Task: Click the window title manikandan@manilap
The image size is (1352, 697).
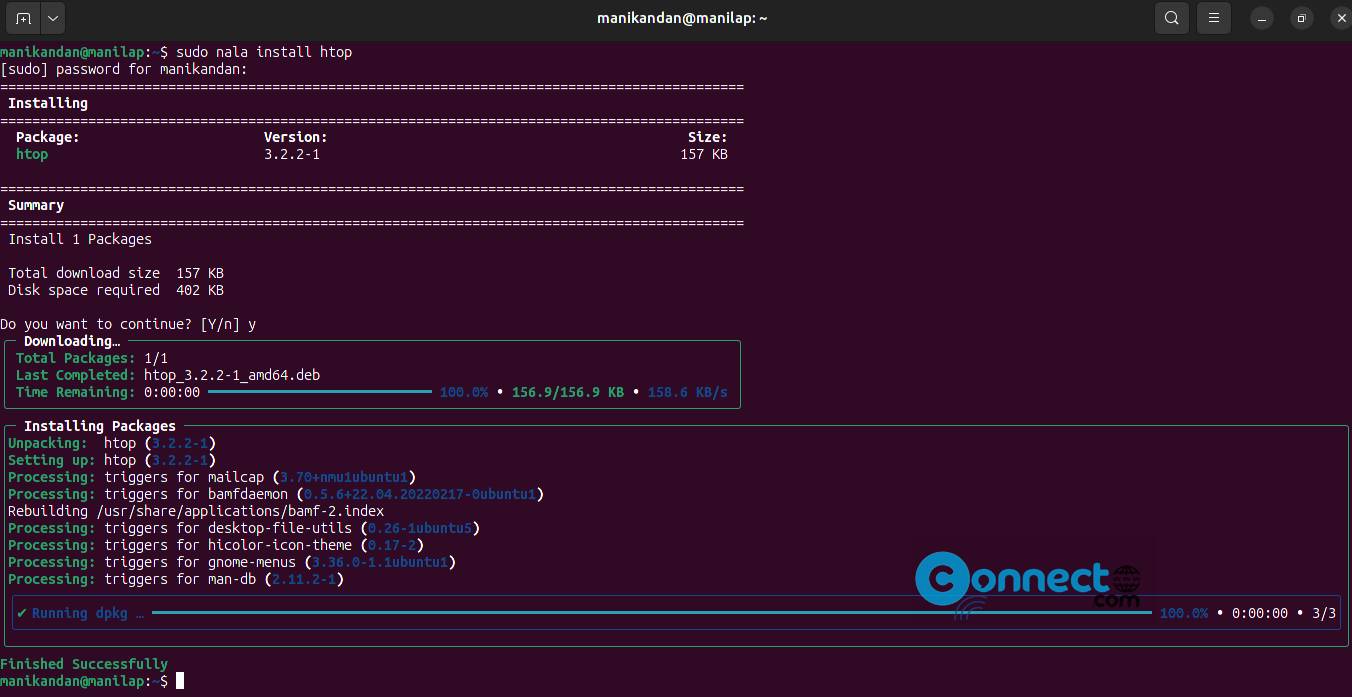Action: 682,18
